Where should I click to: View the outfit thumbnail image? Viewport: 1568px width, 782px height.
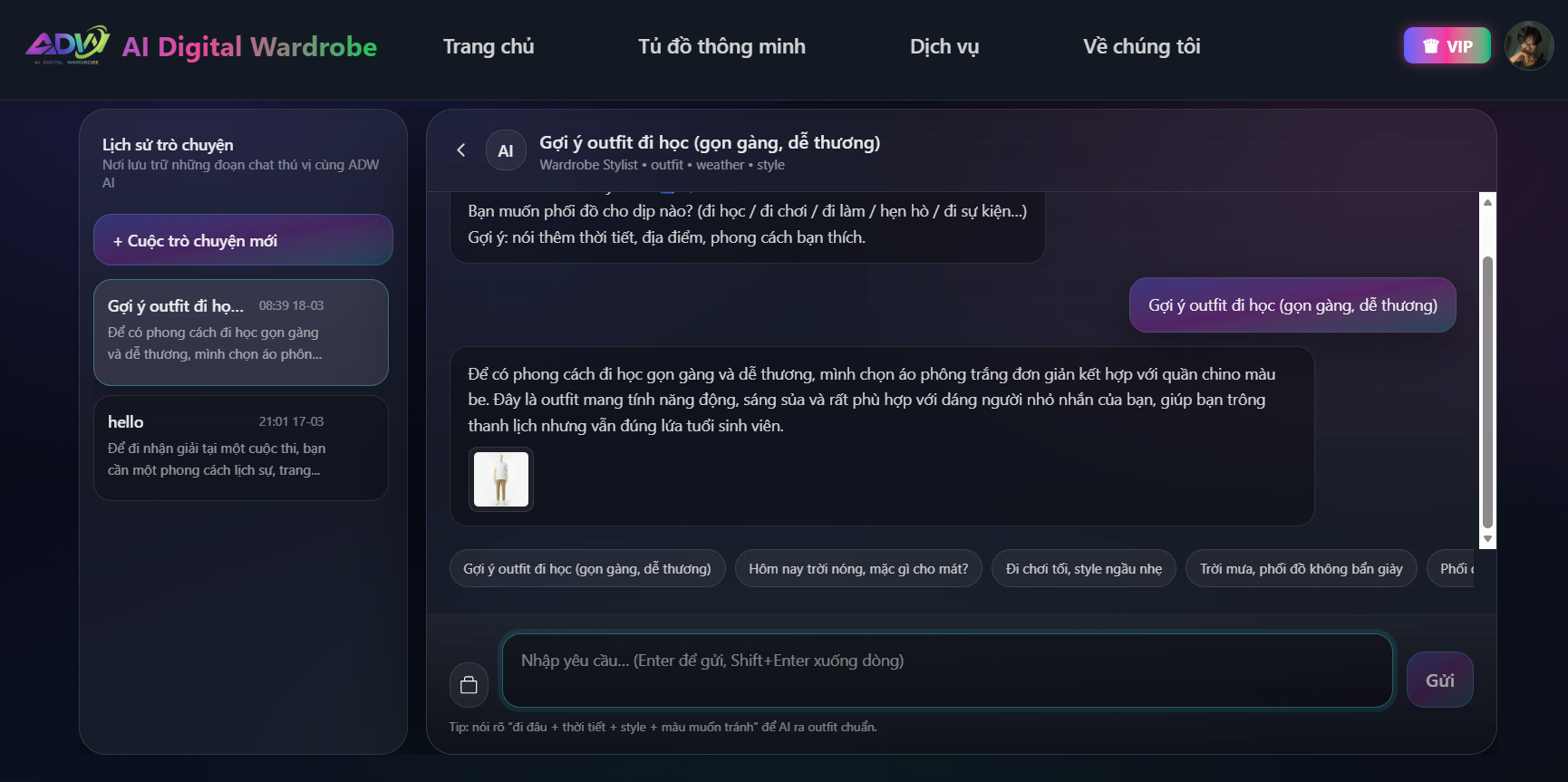501,479
